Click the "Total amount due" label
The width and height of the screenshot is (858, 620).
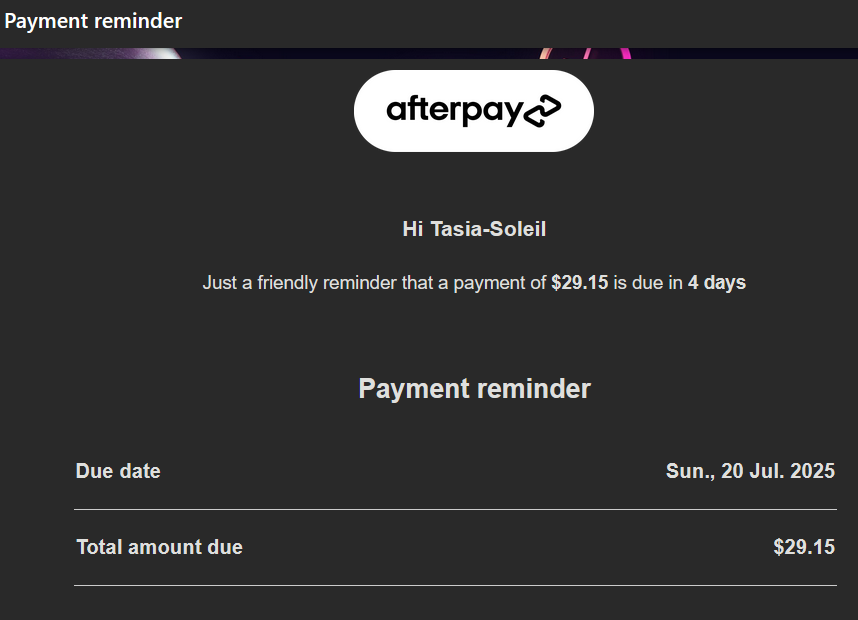159,547
